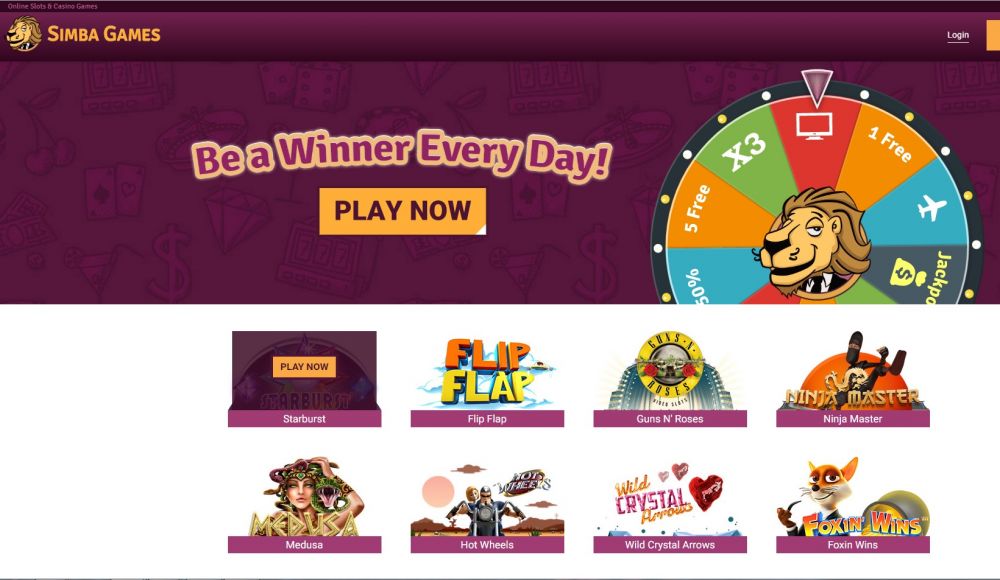The height and width of the screenshot is (580, 1000).
Task: Click the airplane icon on the wheel
Action: [932, 207]
